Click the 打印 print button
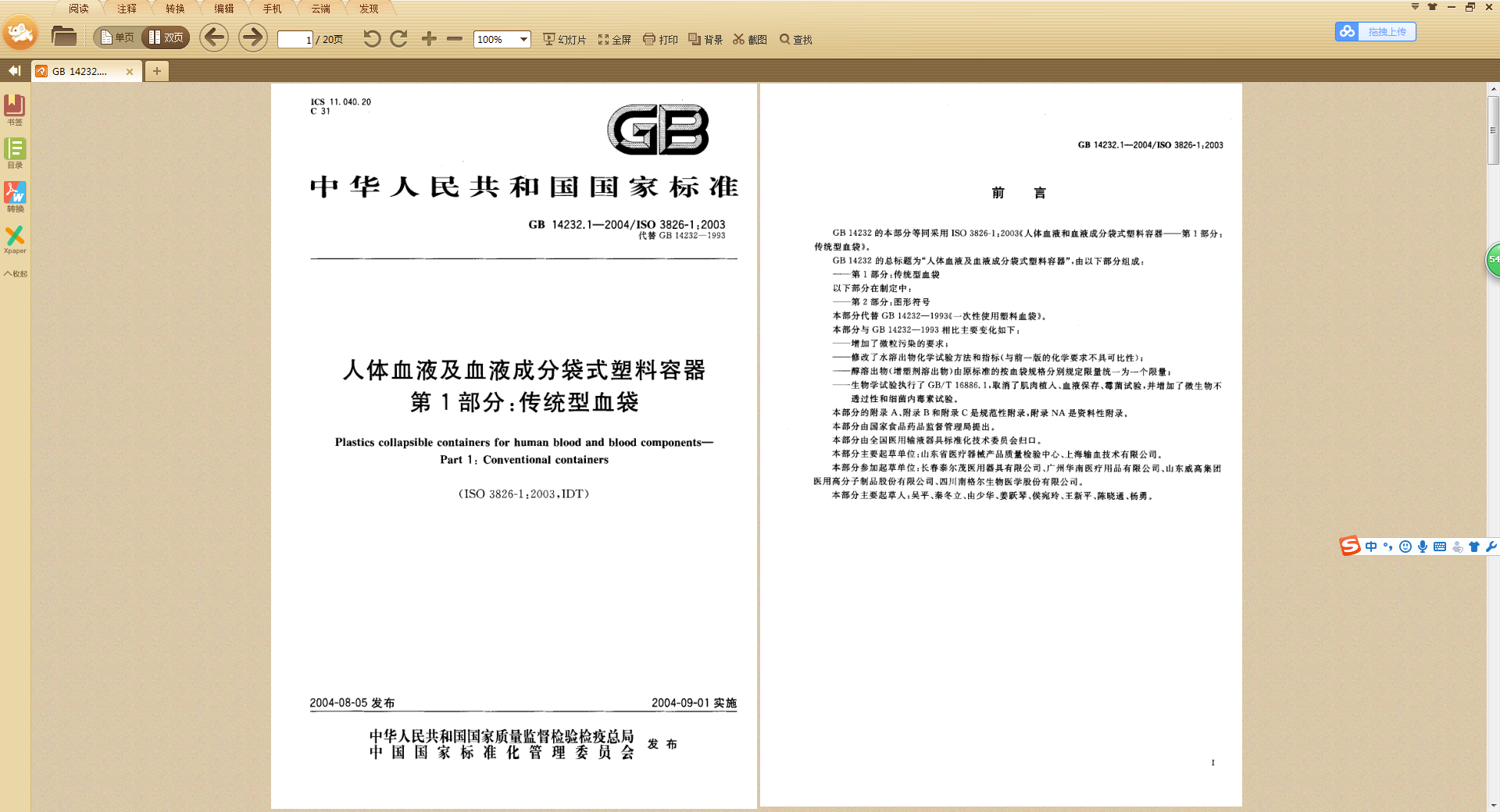The image size is (1500, 812). [x=660, y=40]
